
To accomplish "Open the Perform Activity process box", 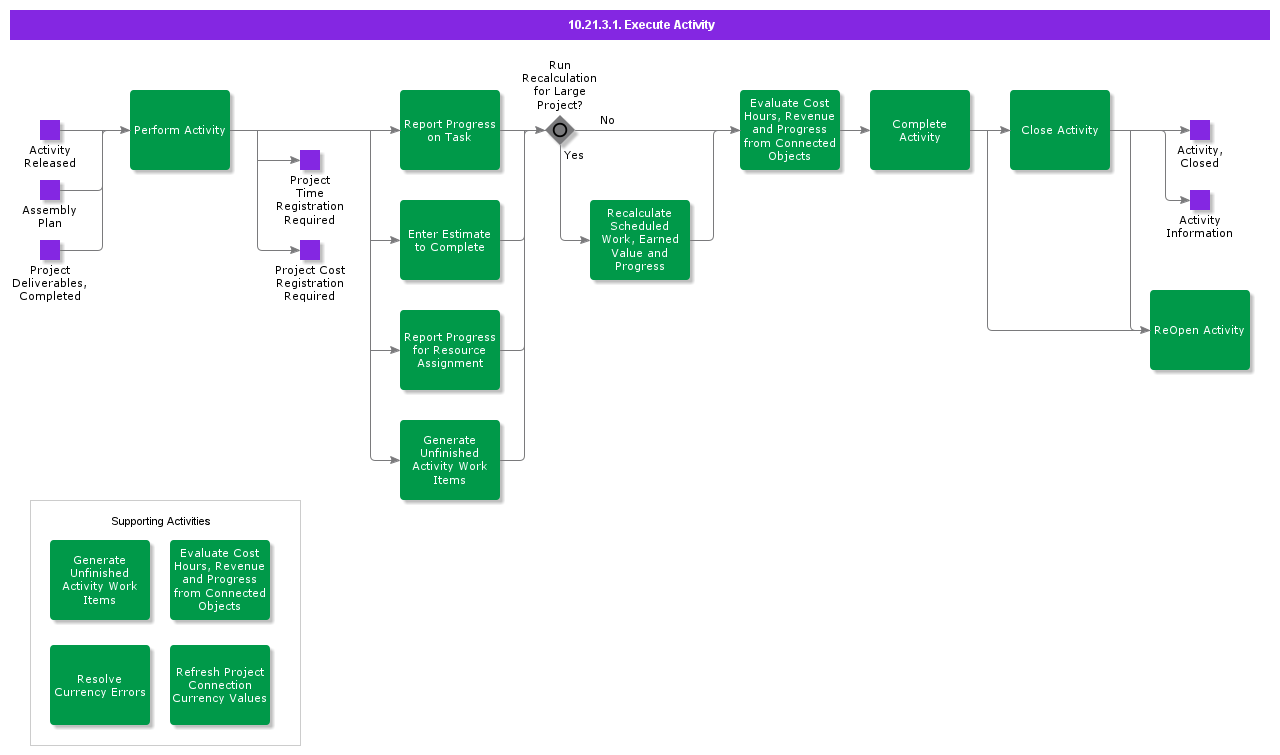I will coord(180,130).
